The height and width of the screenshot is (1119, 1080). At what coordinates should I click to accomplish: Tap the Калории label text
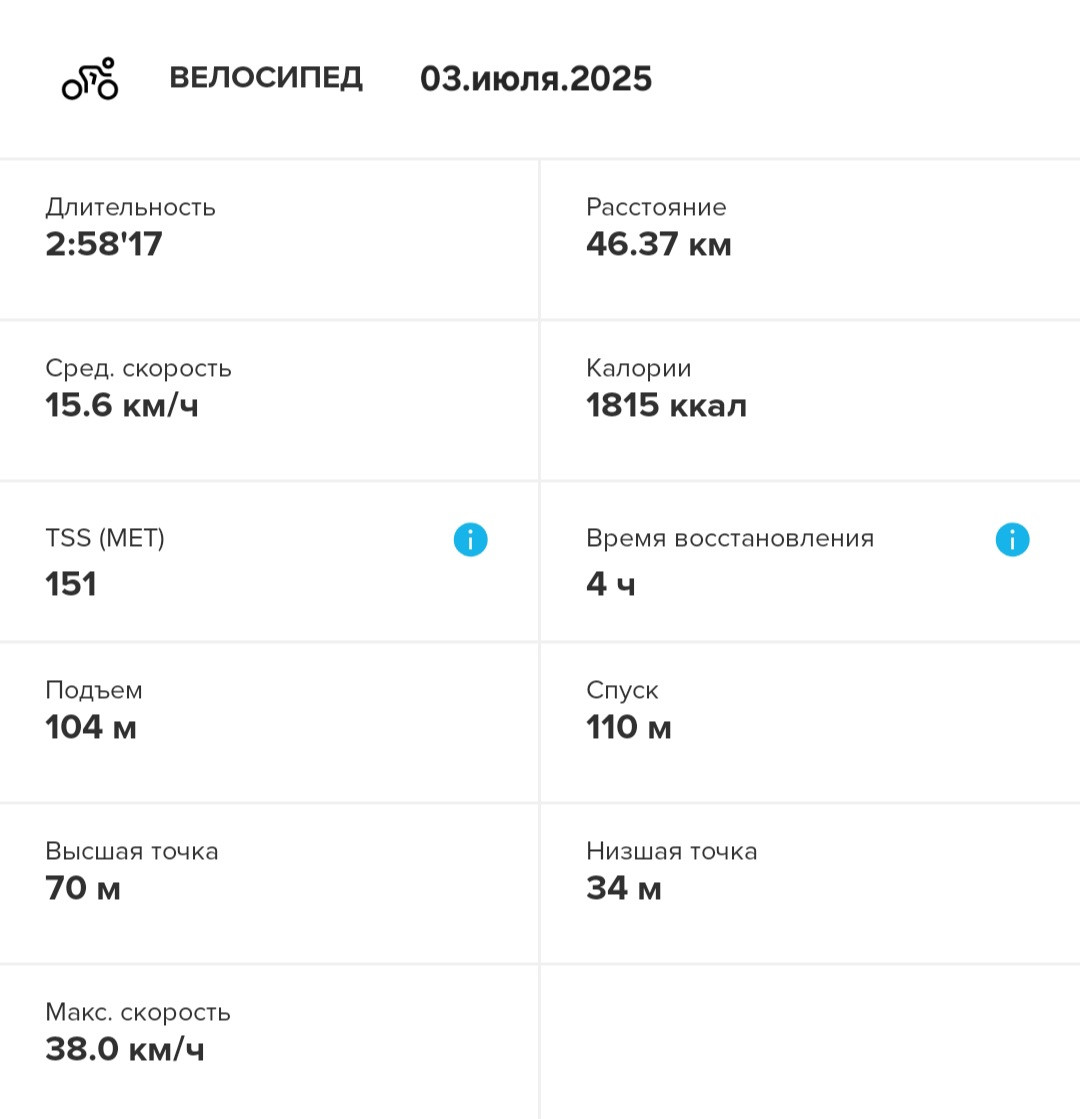(638, 368)
